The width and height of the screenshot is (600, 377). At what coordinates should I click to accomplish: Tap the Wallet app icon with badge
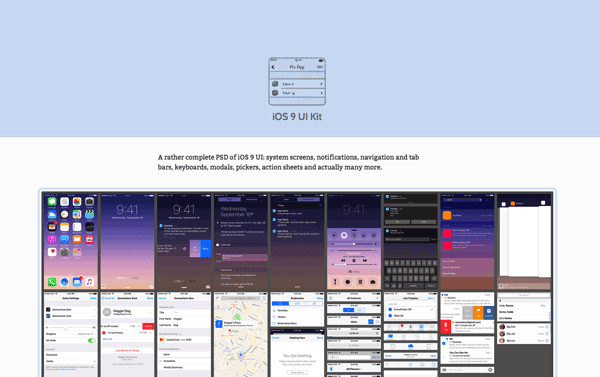[52, 227]
